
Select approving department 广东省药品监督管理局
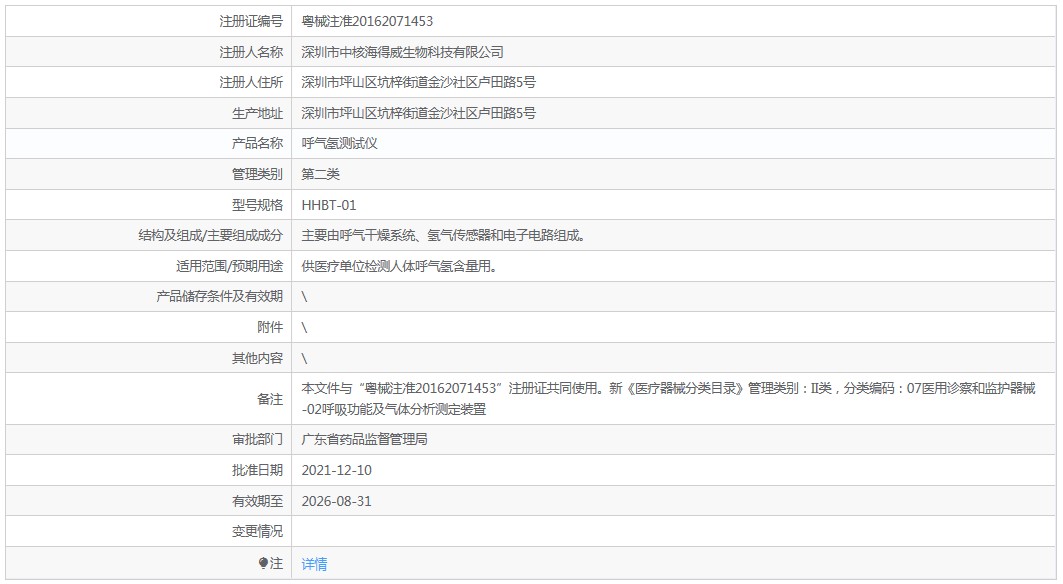pos(364,439)
